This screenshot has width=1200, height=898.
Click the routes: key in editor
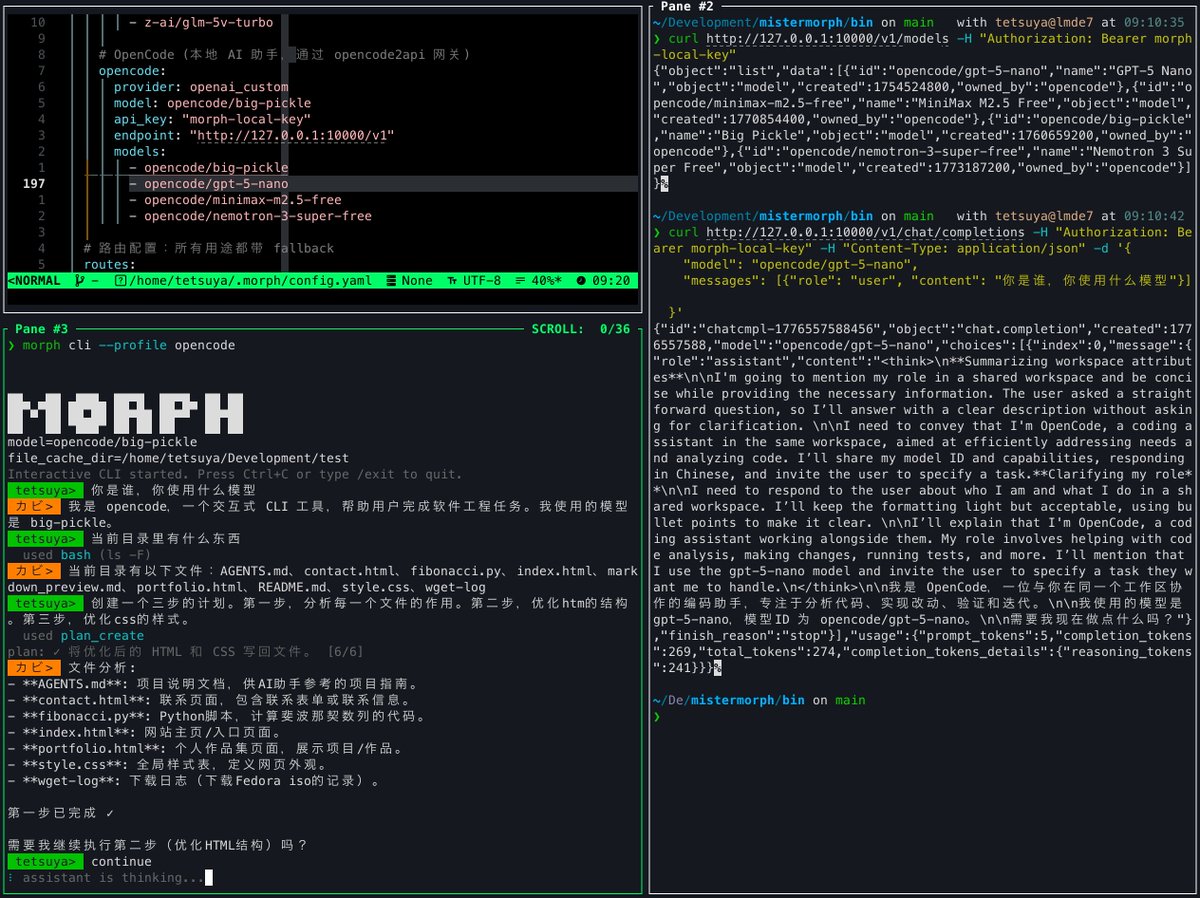108,264
